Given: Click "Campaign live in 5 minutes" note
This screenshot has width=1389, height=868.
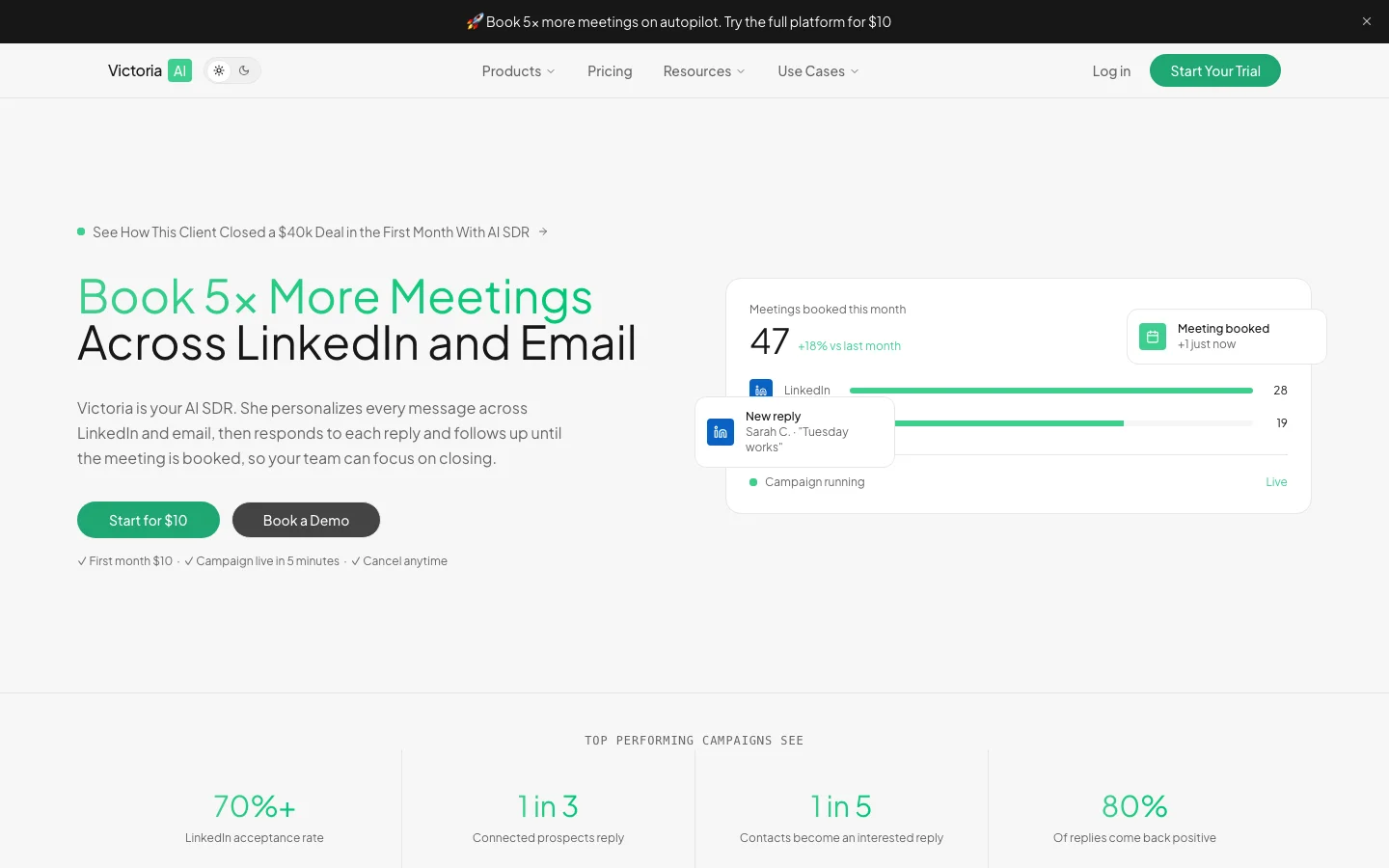Looking at the screenshot, I should pyautogui.click(x=261, y=561).
